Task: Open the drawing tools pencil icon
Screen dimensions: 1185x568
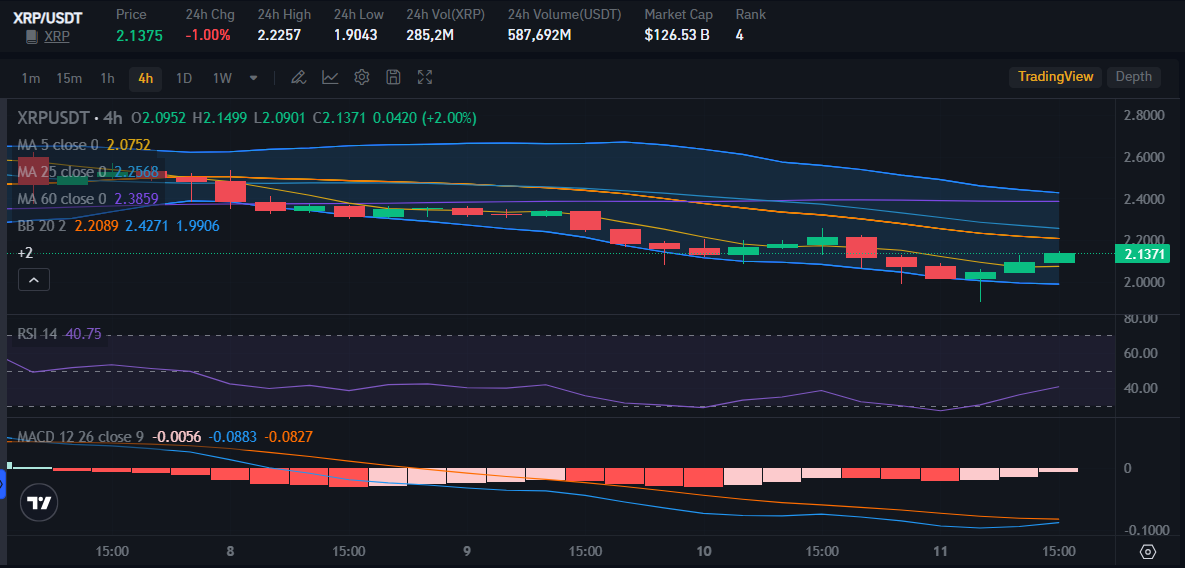Action: click(299, 77)
